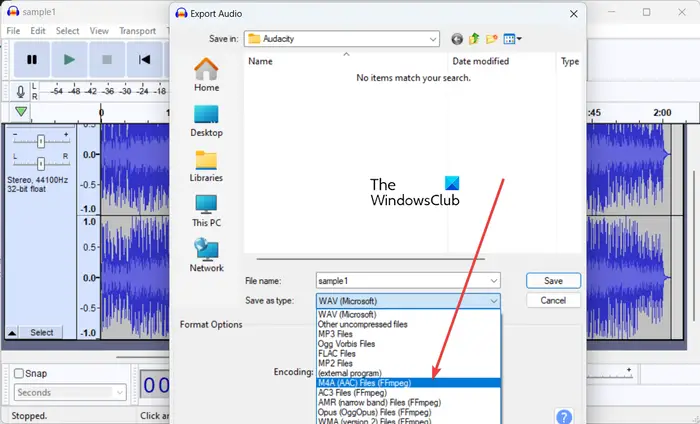This screenshot has width=700, height=424.
Task: Choose (external program) export option
Action: point(408,373)
